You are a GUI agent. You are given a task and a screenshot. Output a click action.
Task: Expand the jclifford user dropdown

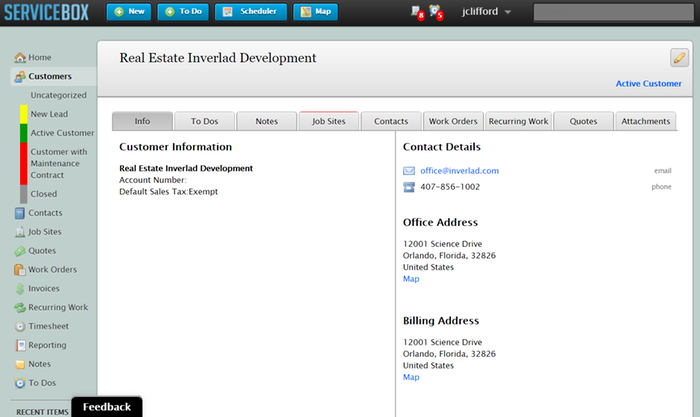[486, 12]
